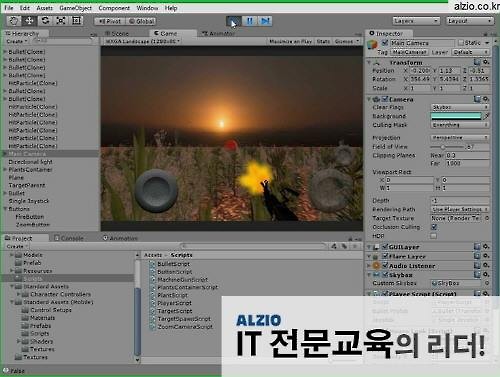Open the Culling Mask dropdown
This screenshot has height=377, width=500.
460,125
